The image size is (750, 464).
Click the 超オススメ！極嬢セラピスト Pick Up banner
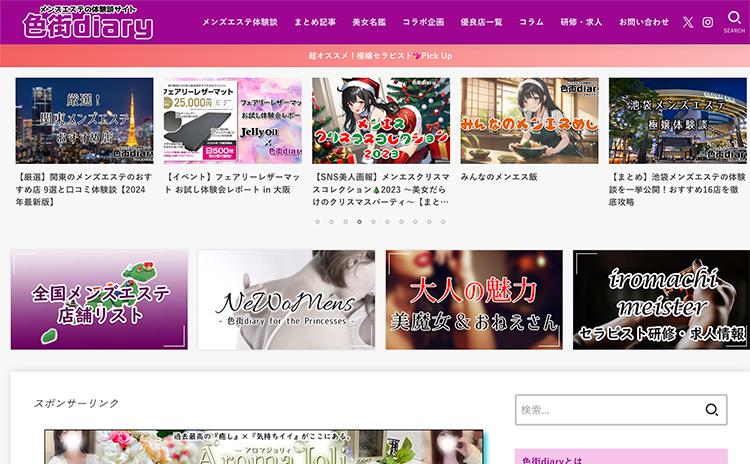tap(375, 55)
